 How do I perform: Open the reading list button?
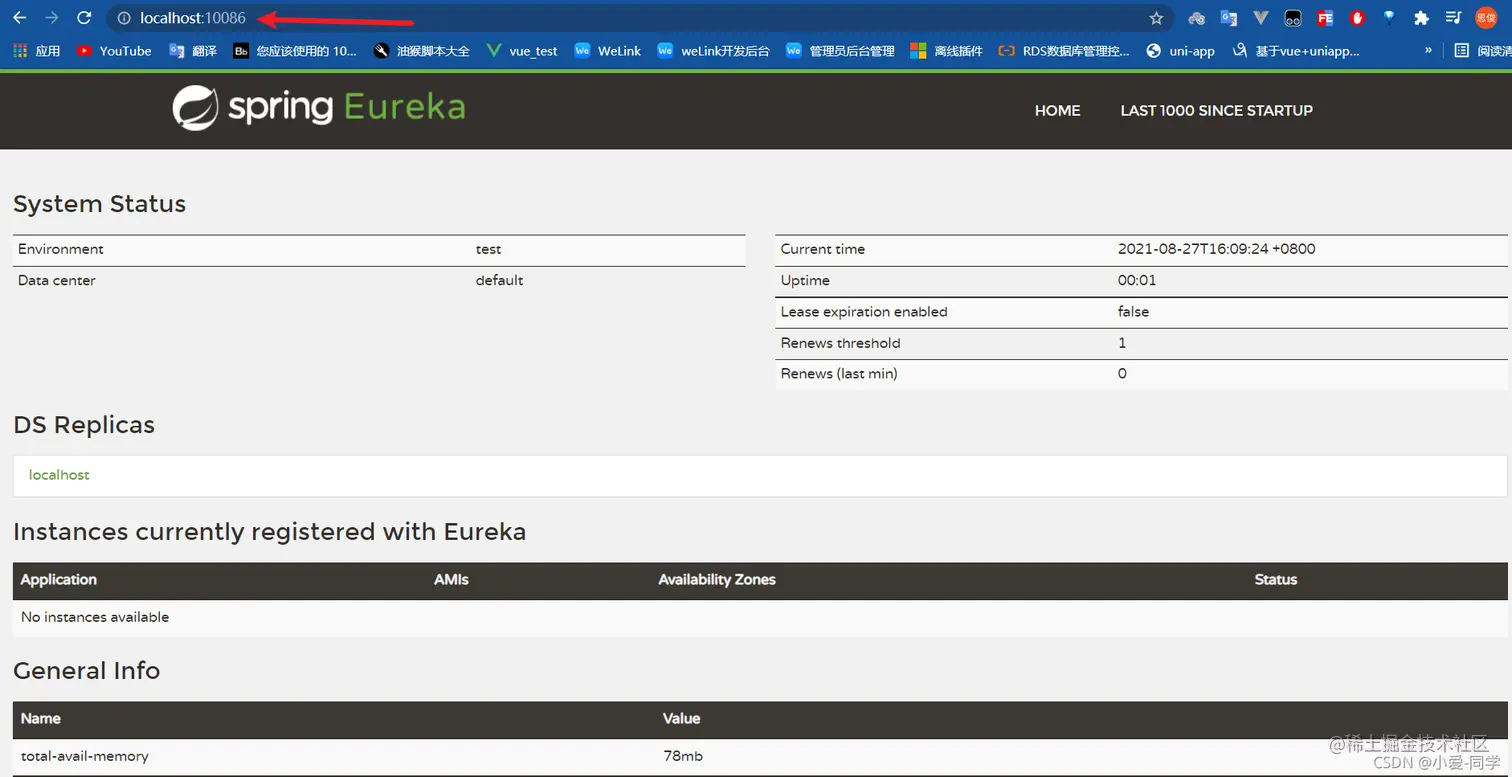[1482, 51]
